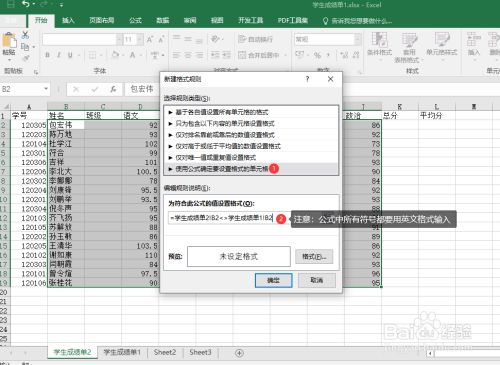Click the center align icon

click(x=188, y=55)
